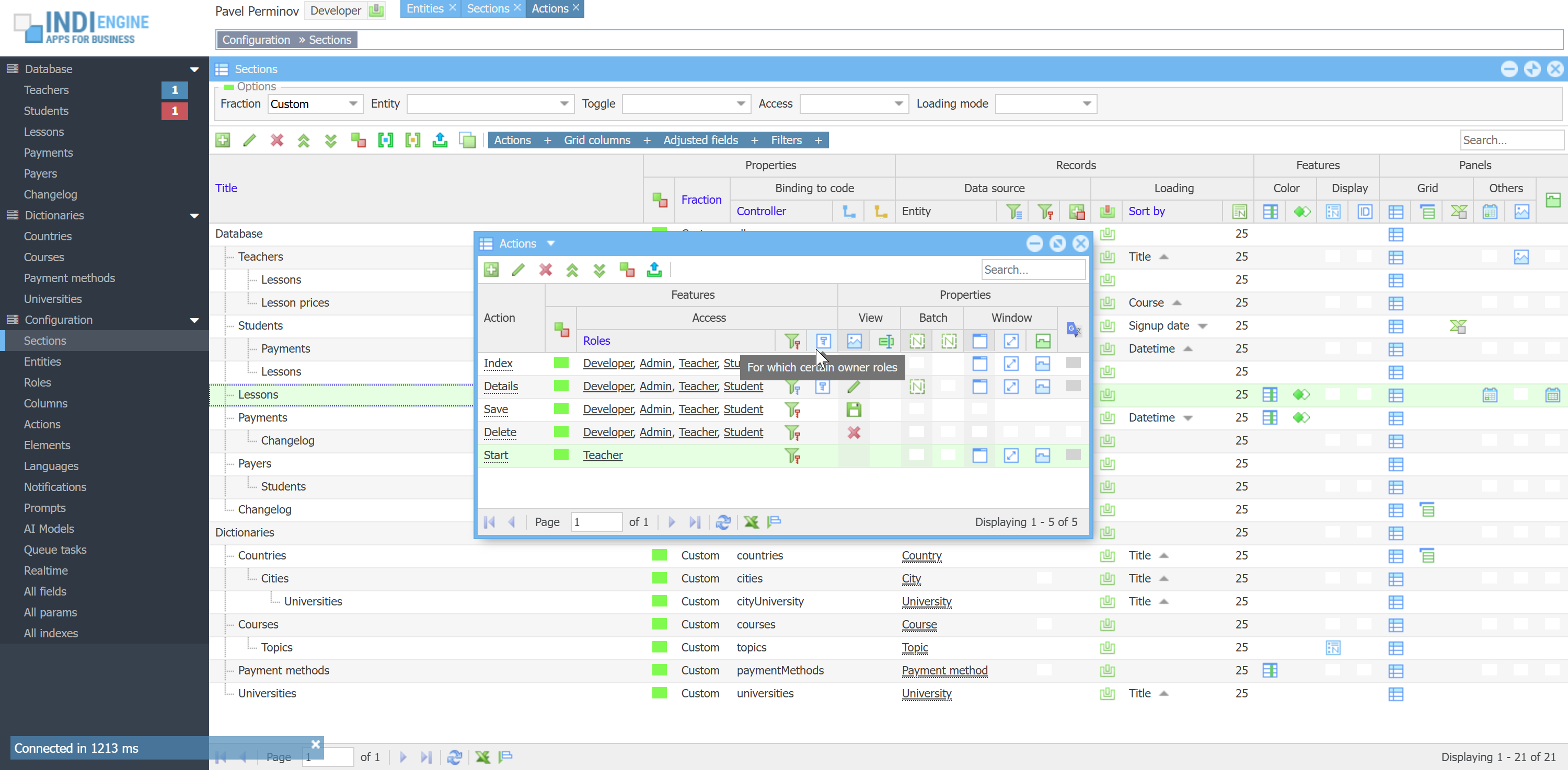Viewport: 1568px width, 770px height.
Task: Toggle batch checkbox in Delete action row
Action: [916, 432]
